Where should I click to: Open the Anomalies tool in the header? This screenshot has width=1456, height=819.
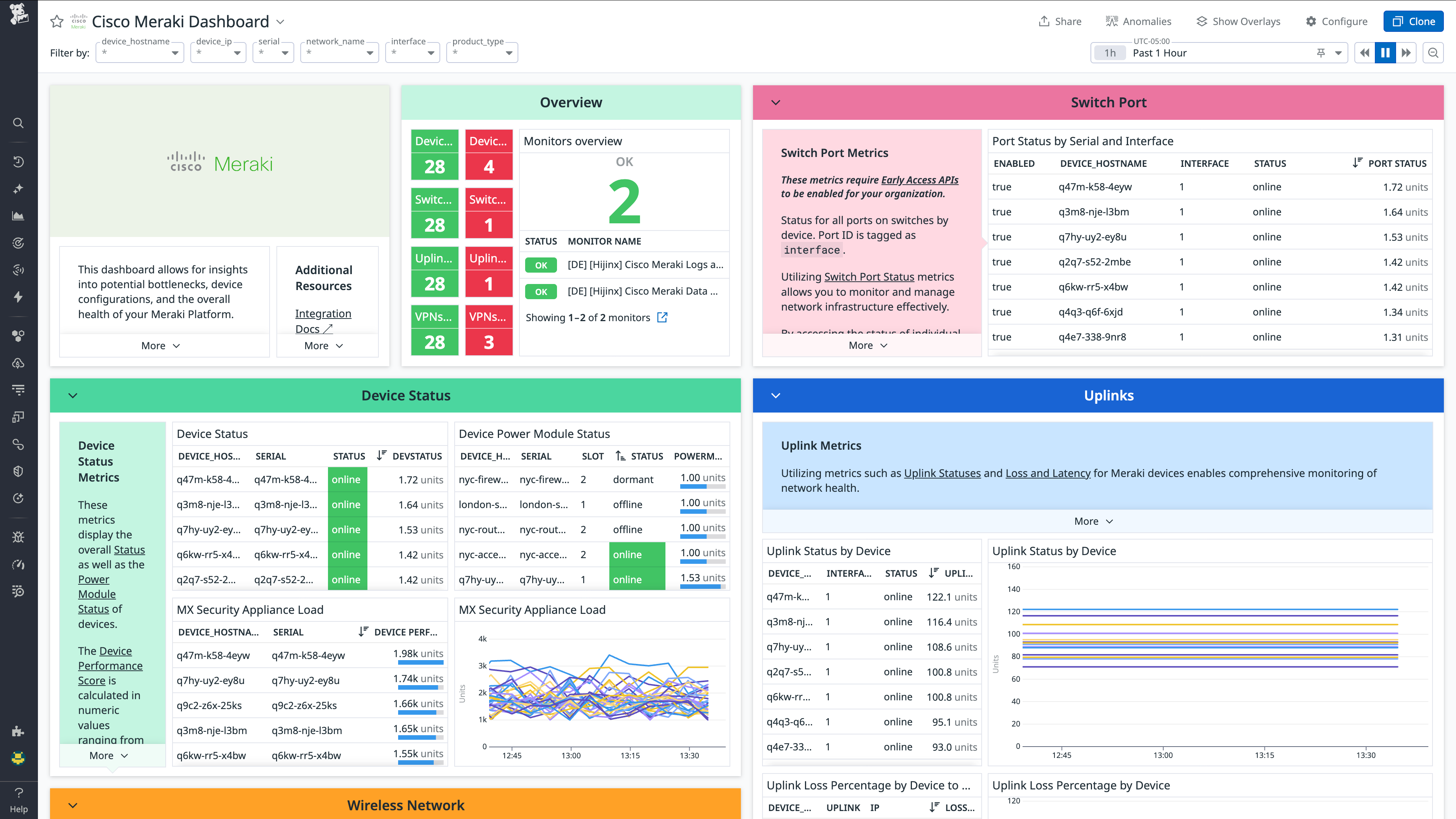[x=1138, y=21]
